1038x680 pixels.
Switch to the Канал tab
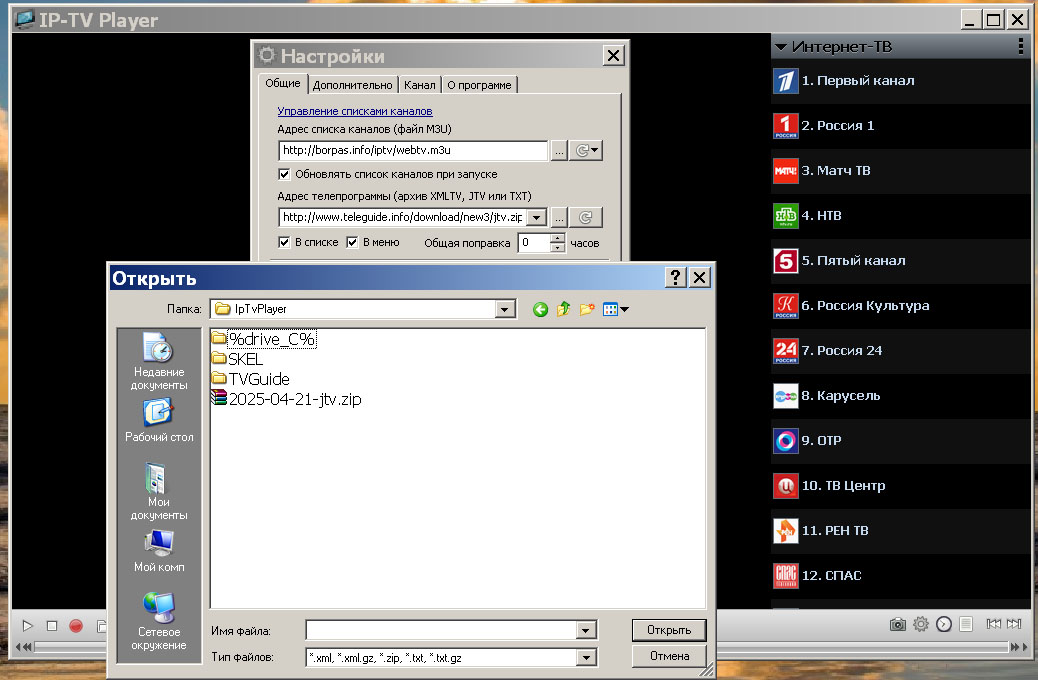(419, 85)
